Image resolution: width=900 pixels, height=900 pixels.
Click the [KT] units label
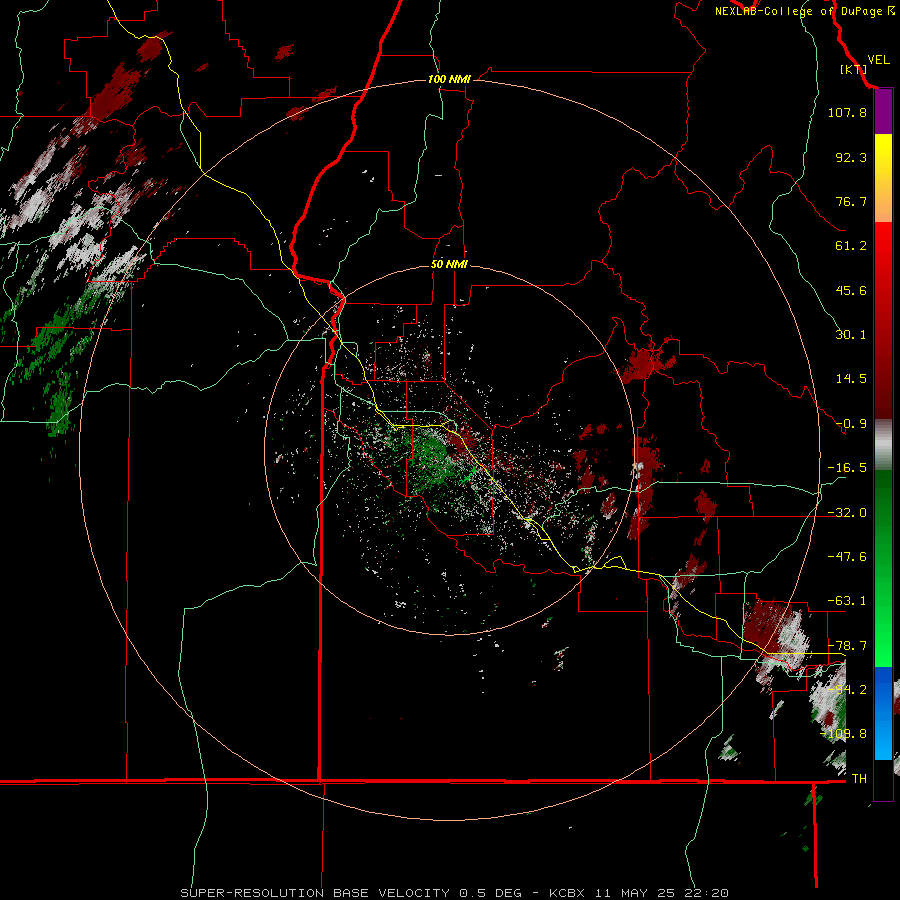(853, 69)
